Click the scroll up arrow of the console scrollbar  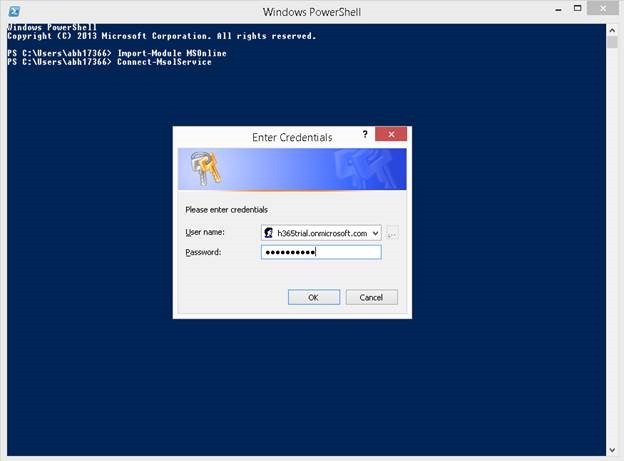coord(612,30)
